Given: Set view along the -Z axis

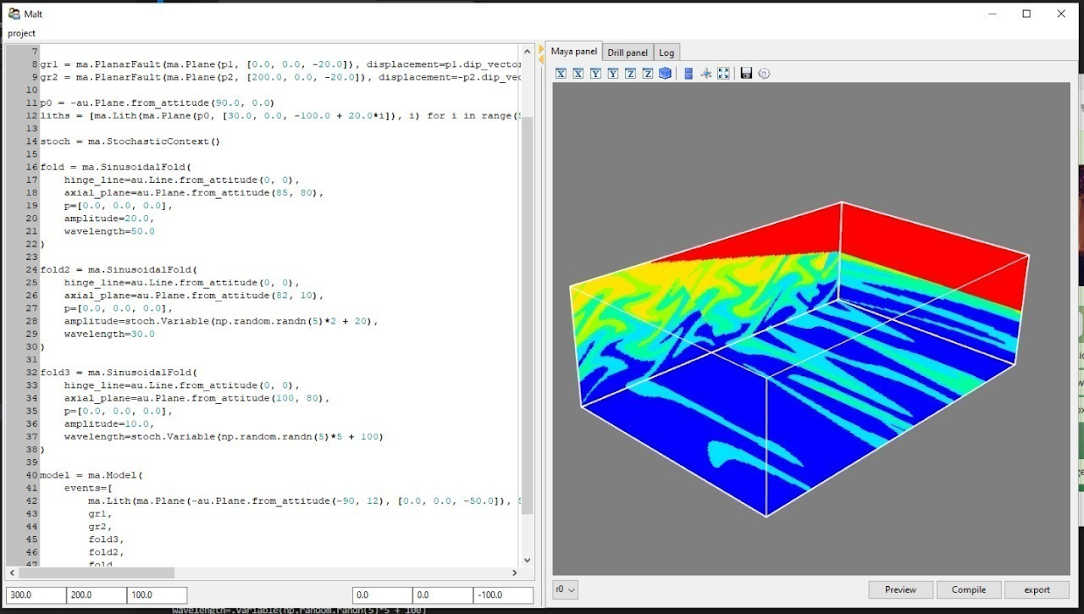Looking at the screenshot, I should pos(630,73).
